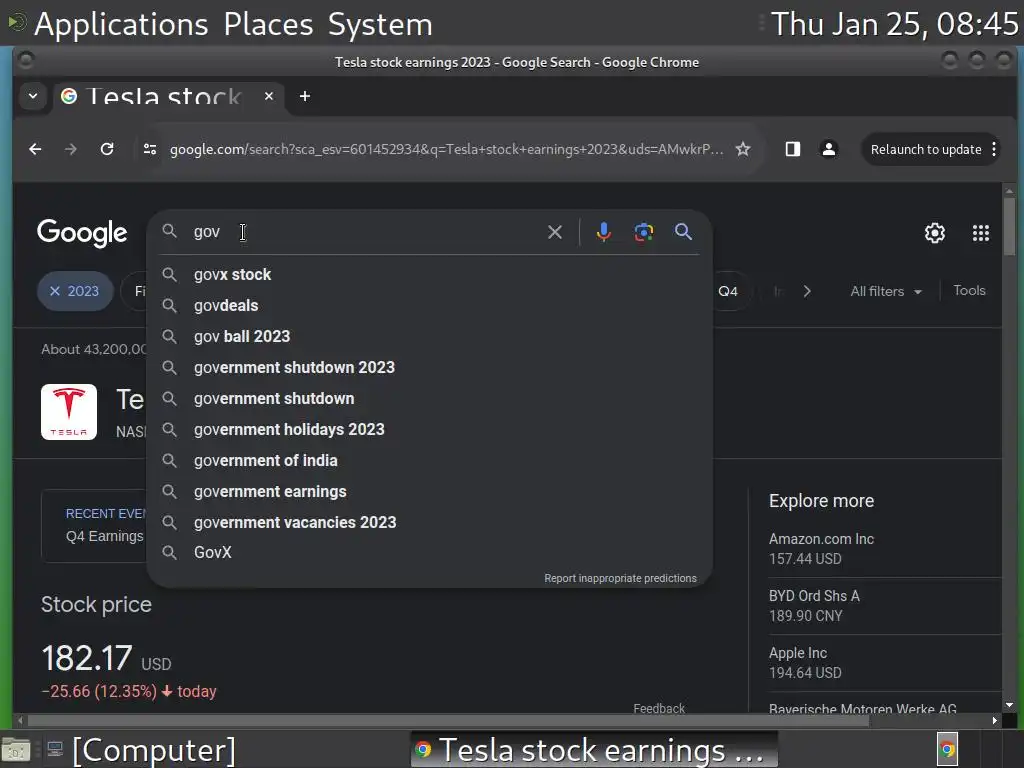Choose suggestion 'government shutdown 2023'
1024x768 pixels.
tap(430, 368)
